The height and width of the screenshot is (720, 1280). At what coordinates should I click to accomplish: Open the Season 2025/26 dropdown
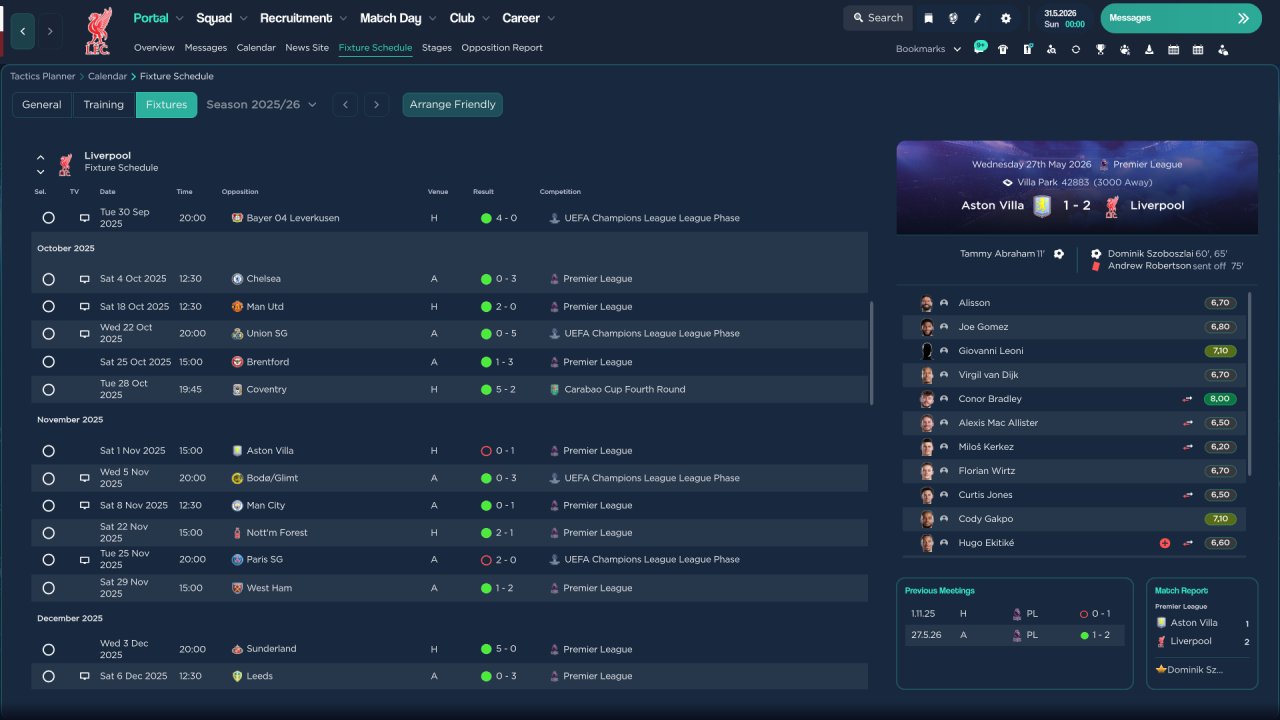[261, 105]
